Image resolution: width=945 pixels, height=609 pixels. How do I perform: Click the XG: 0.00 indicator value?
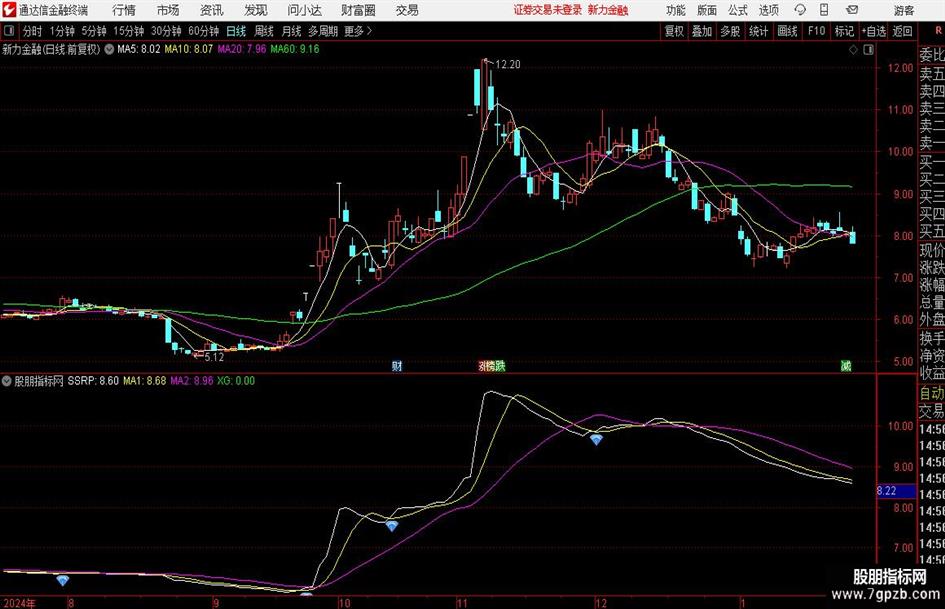[236, 381]
